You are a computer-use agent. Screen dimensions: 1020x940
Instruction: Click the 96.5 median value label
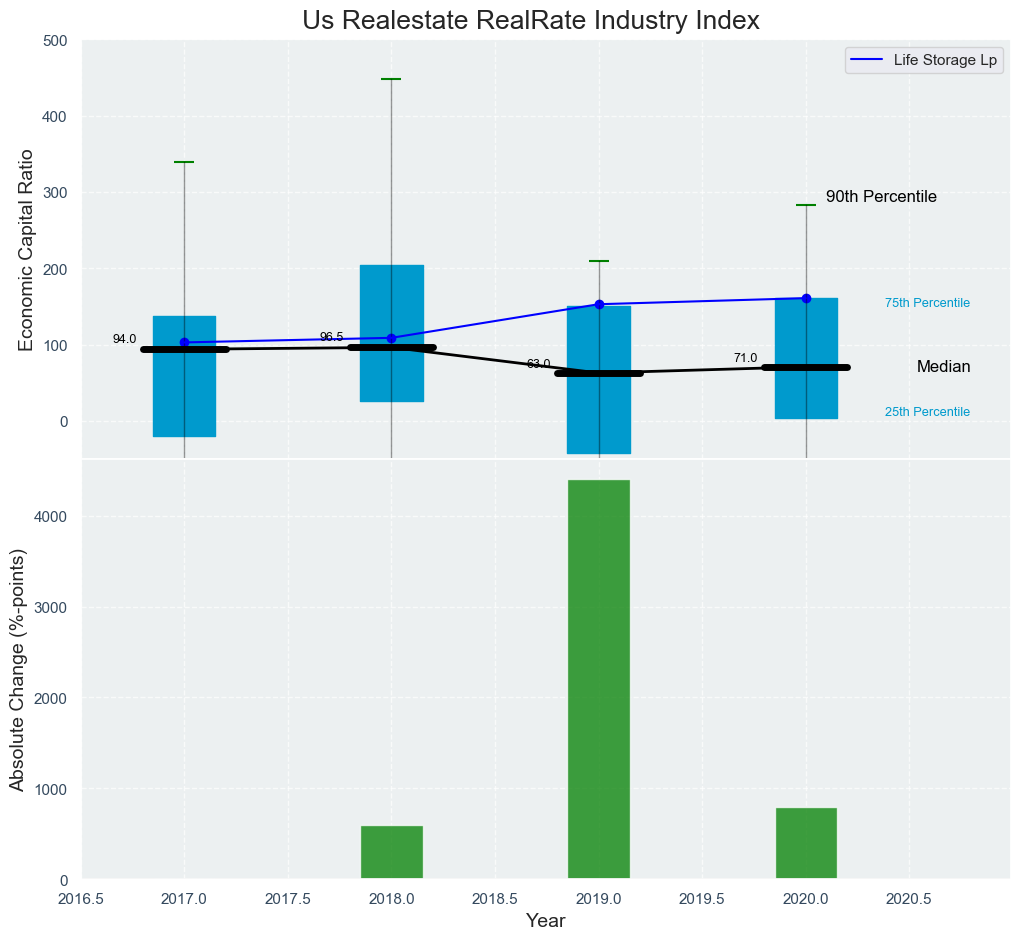[x=331, y=337]
